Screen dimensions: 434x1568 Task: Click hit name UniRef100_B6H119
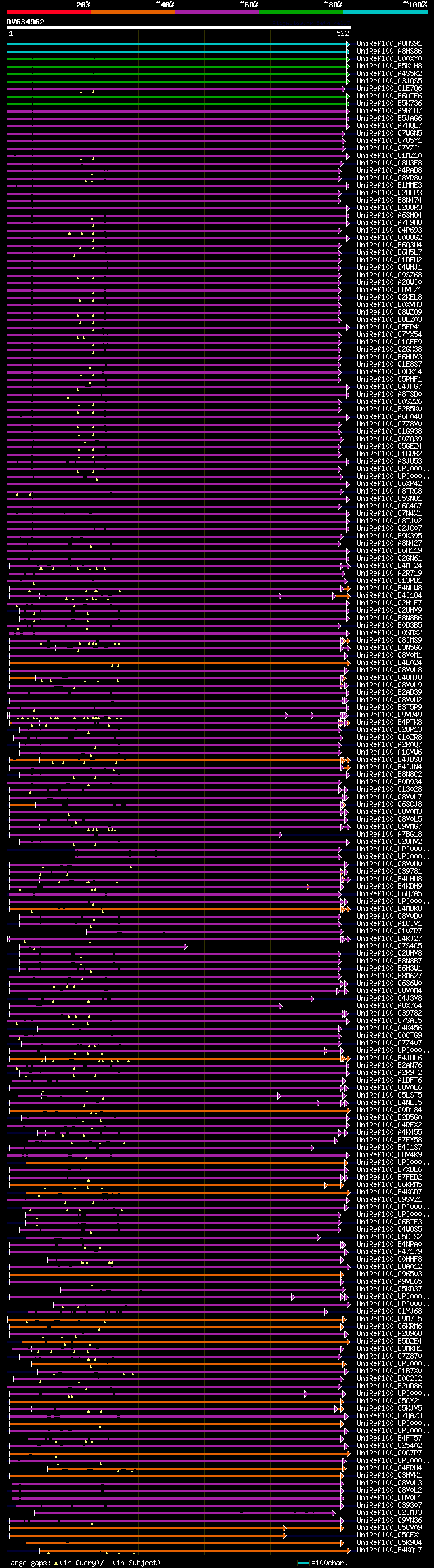(x=389, y=551)
